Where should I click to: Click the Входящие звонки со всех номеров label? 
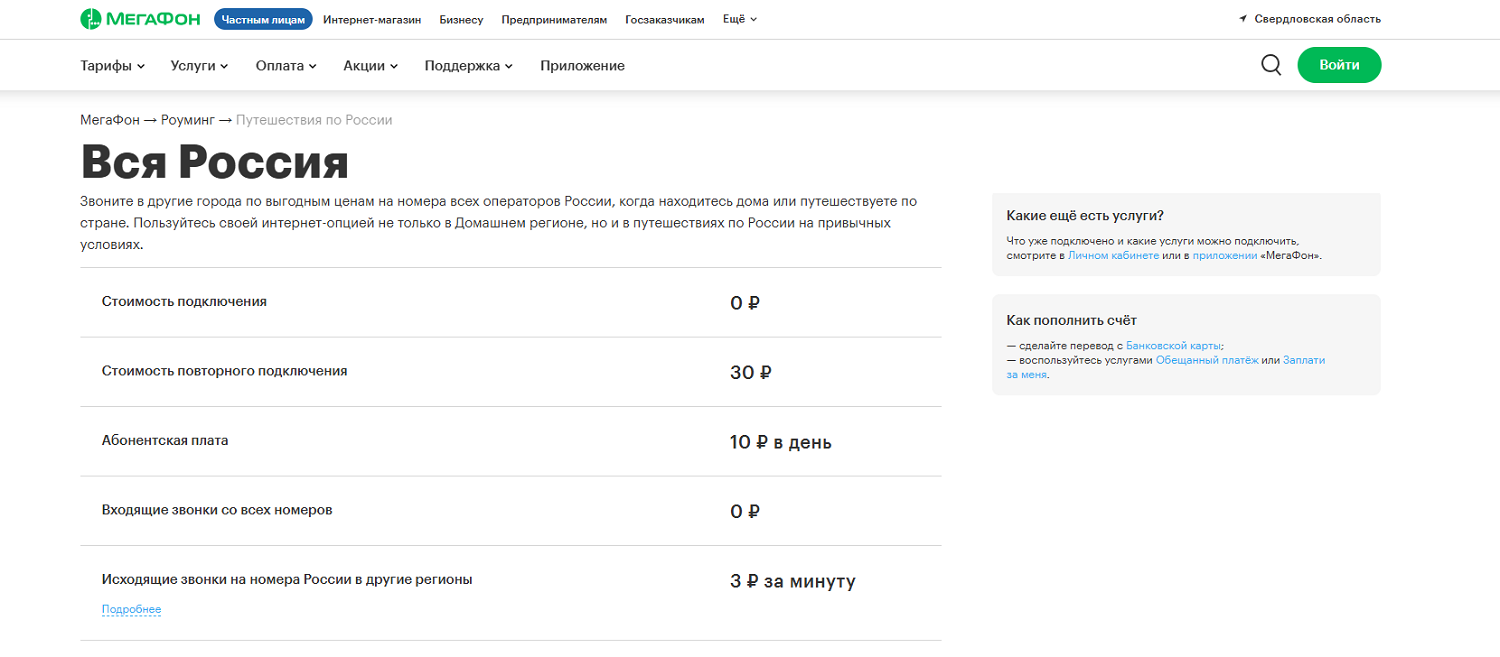[x=217, y=510]
